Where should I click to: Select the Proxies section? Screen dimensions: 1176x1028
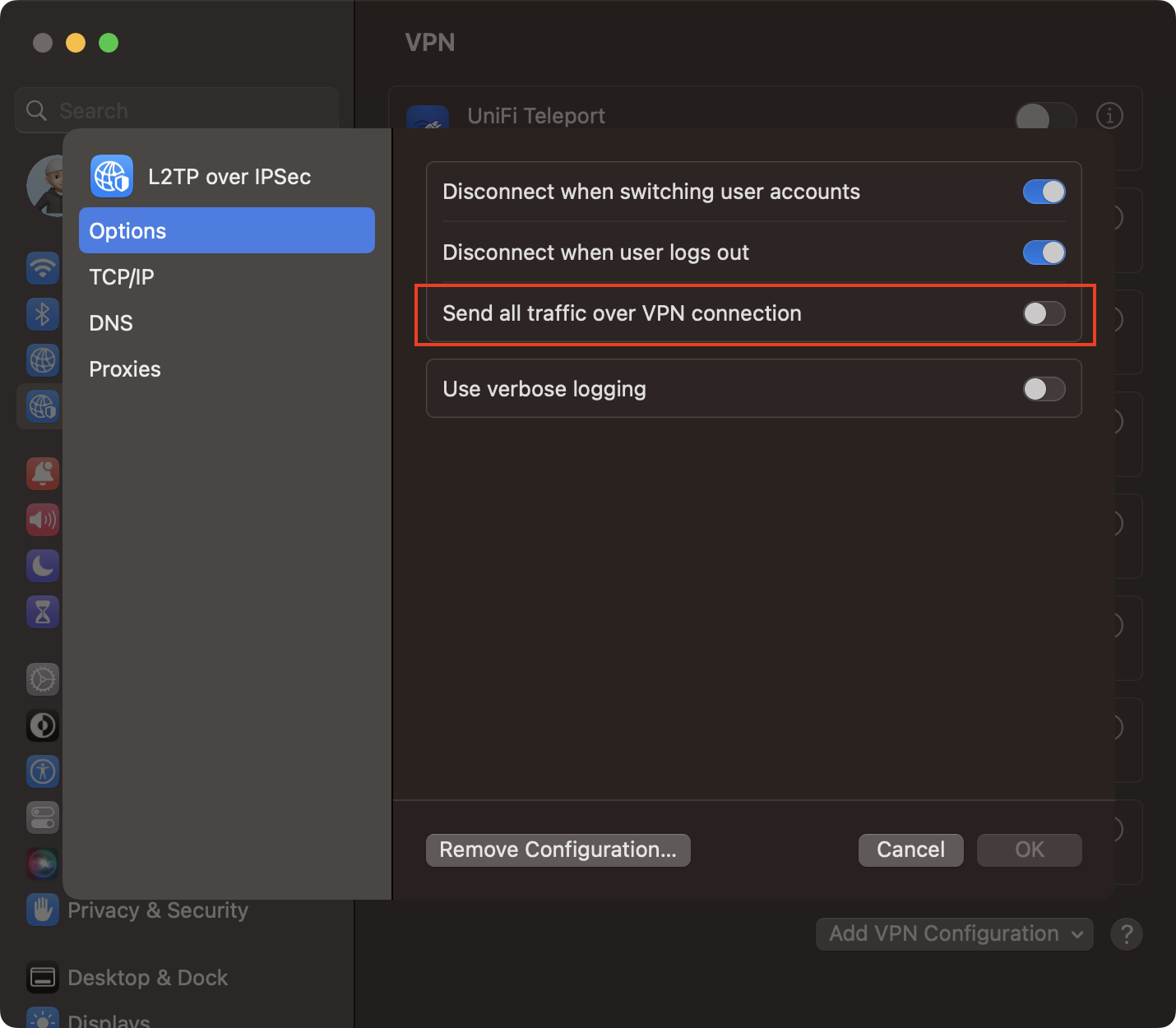[x=125, y=368]
